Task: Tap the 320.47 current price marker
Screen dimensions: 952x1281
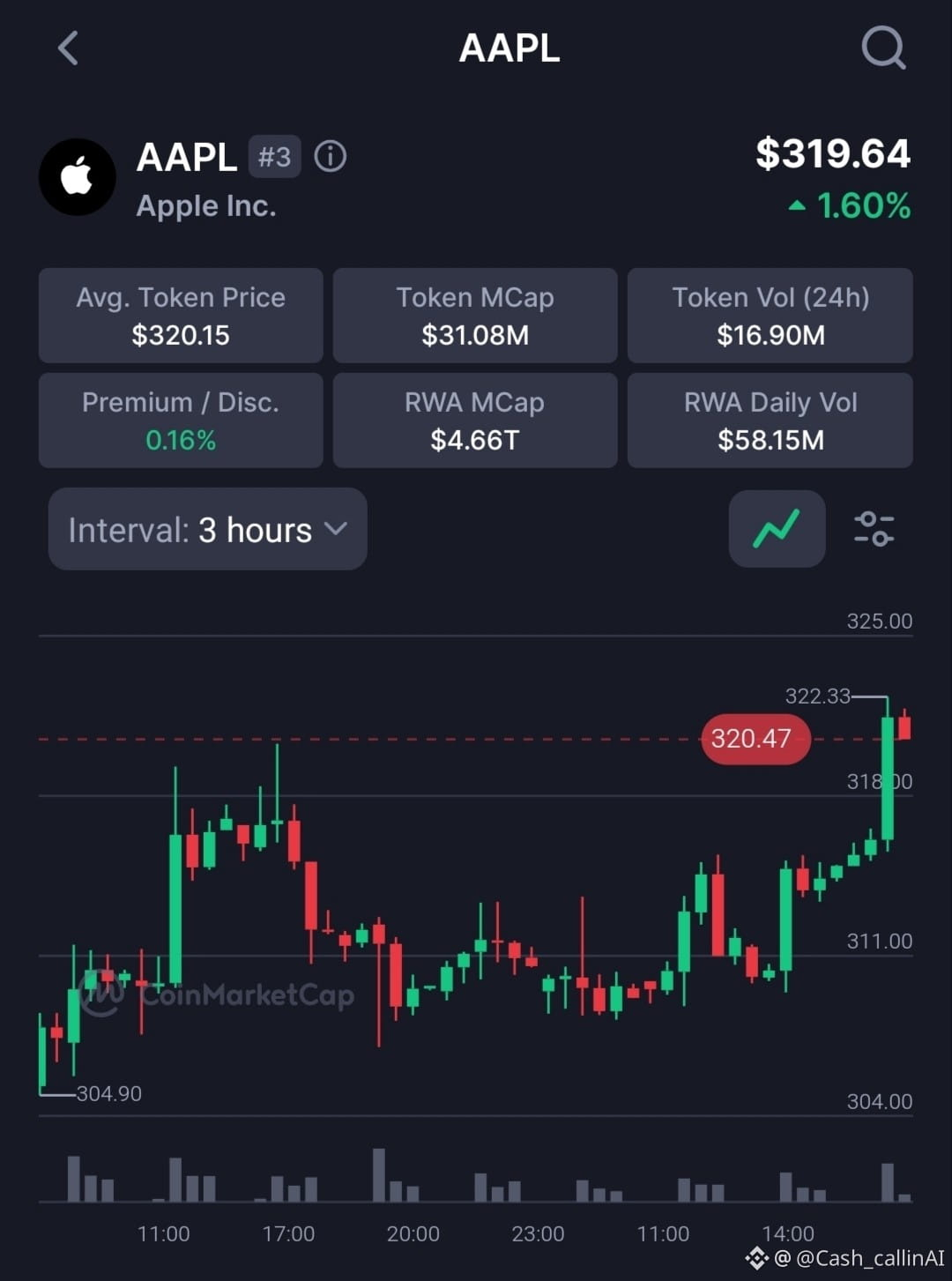Action: tap(755, 739)
